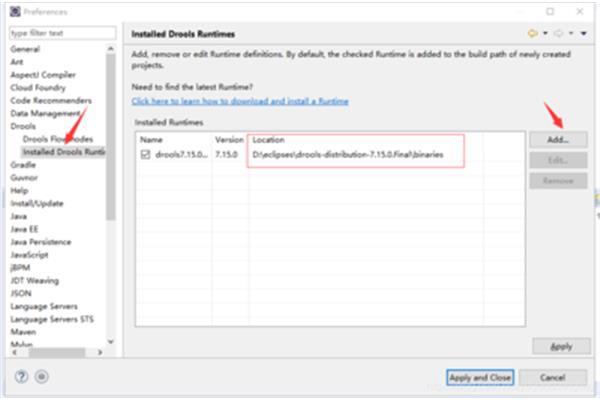The image size is (600, 400).
Task: Click the round icon next to help
Action: pos(42,377)
